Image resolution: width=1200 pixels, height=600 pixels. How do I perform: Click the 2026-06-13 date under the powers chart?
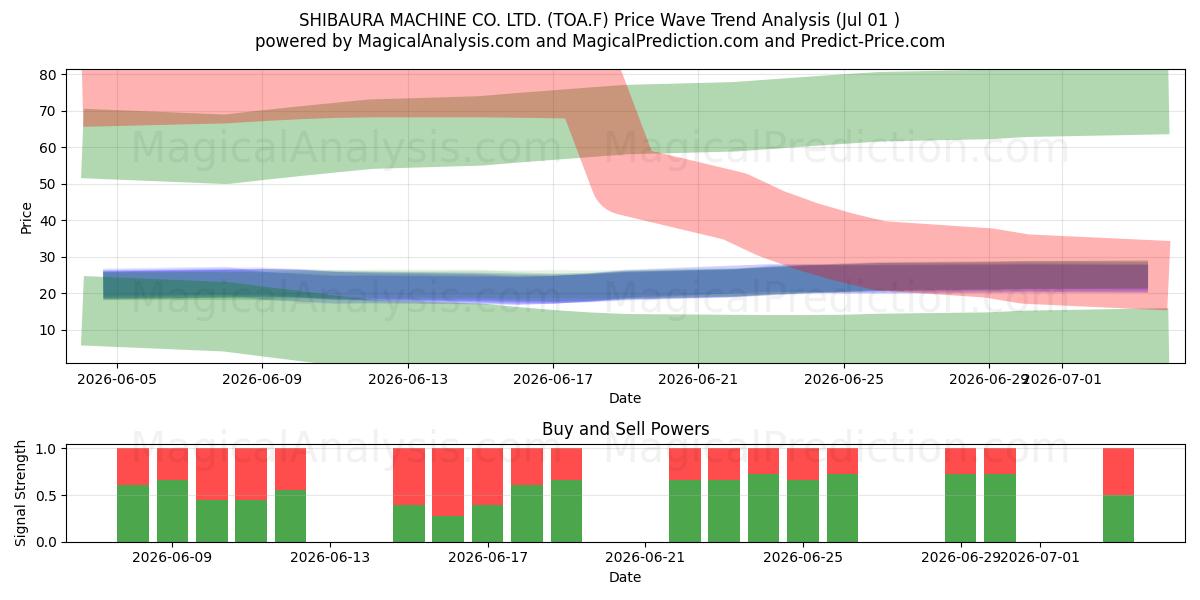(x=330, y=558)
